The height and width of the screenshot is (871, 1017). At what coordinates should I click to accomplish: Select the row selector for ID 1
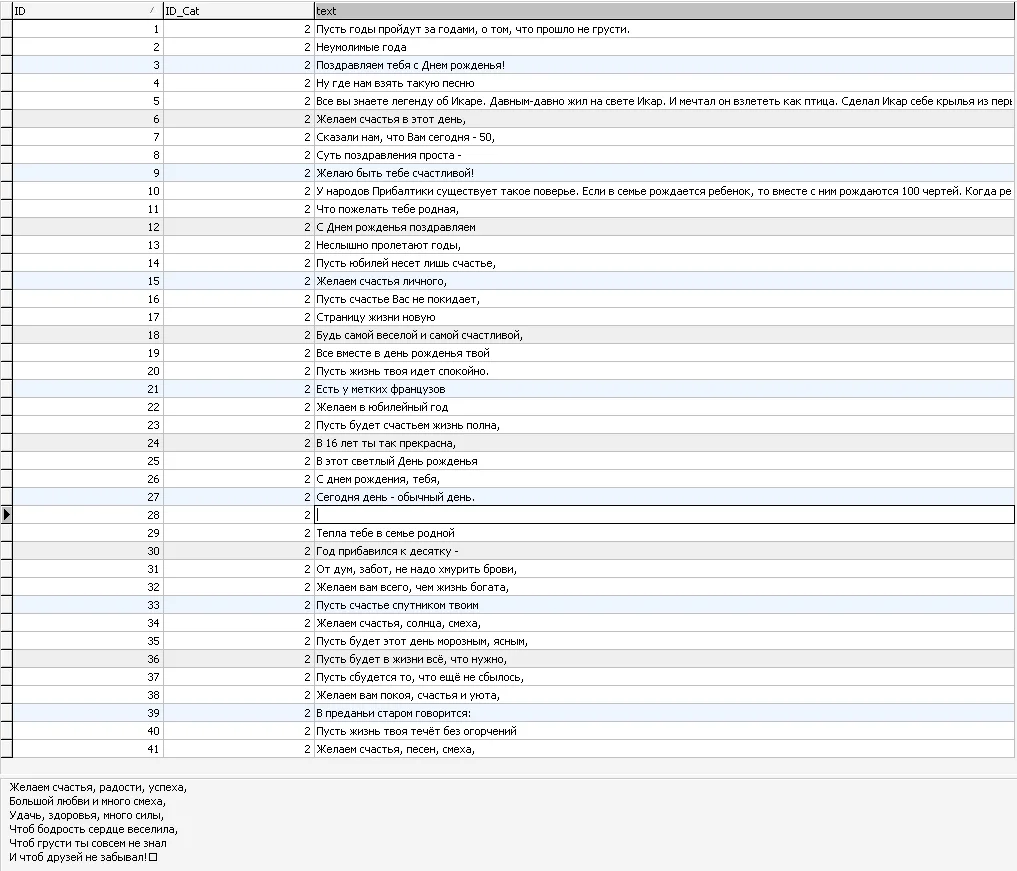(x=6, y=29)
